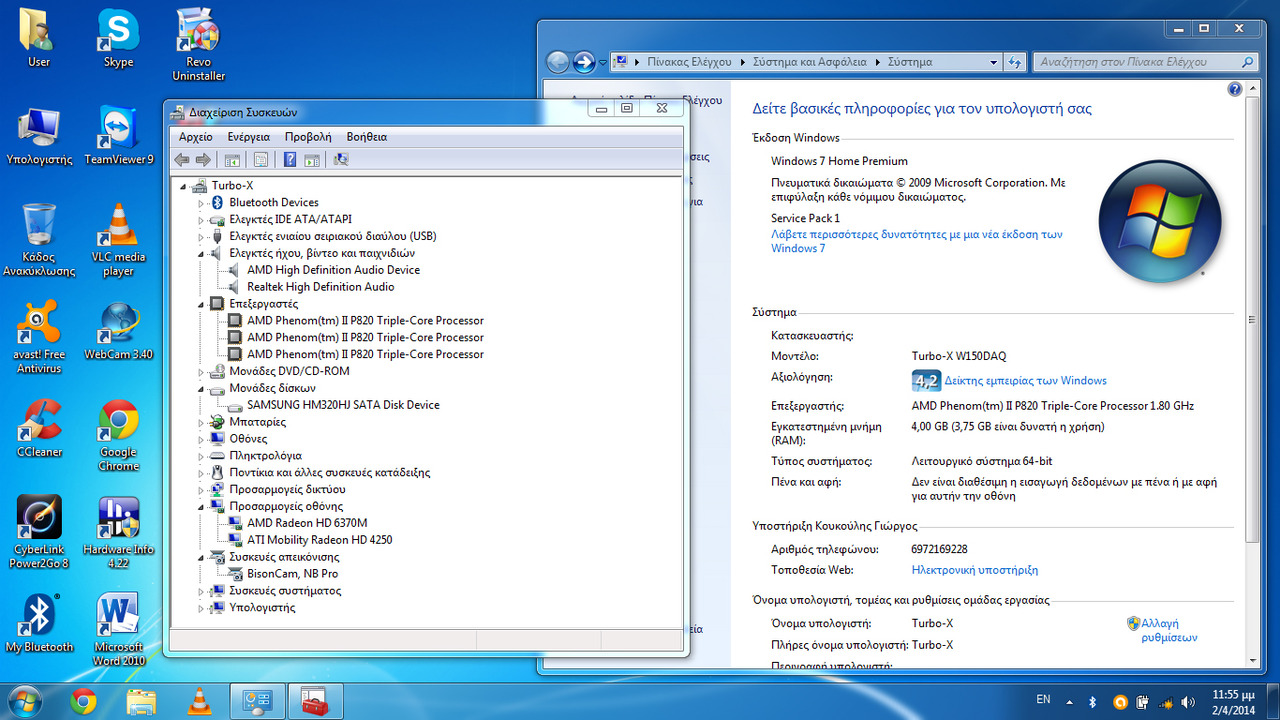Image resolution: width=1280 pixels, height=720 pixels.
Task: Select SAMSUNG HM320HJ SATA Disk Device
Action: (x=343, y=405)
